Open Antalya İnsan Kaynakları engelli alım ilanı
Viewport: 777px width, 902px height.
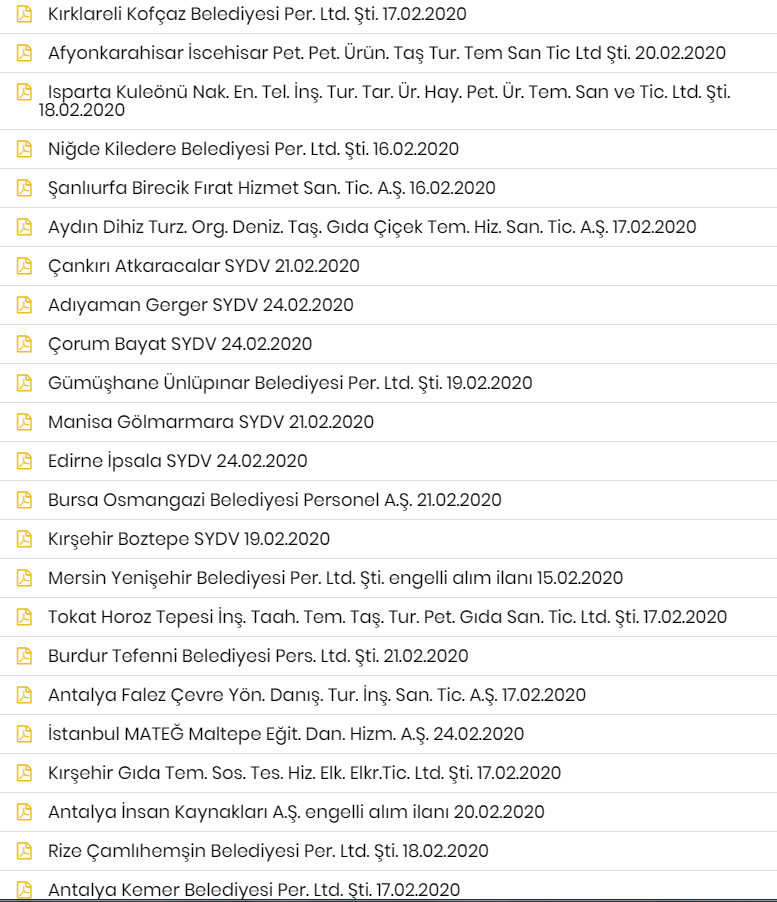tap(296, 812)
